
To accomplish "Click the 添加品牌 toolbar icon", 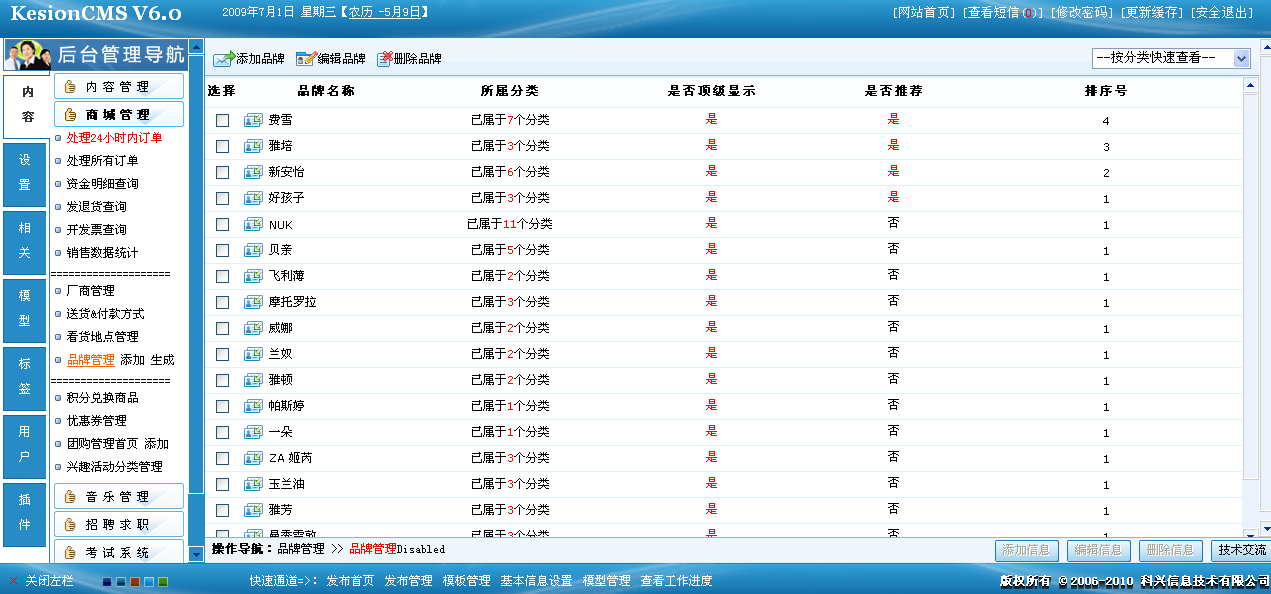I will pos(224,58).
